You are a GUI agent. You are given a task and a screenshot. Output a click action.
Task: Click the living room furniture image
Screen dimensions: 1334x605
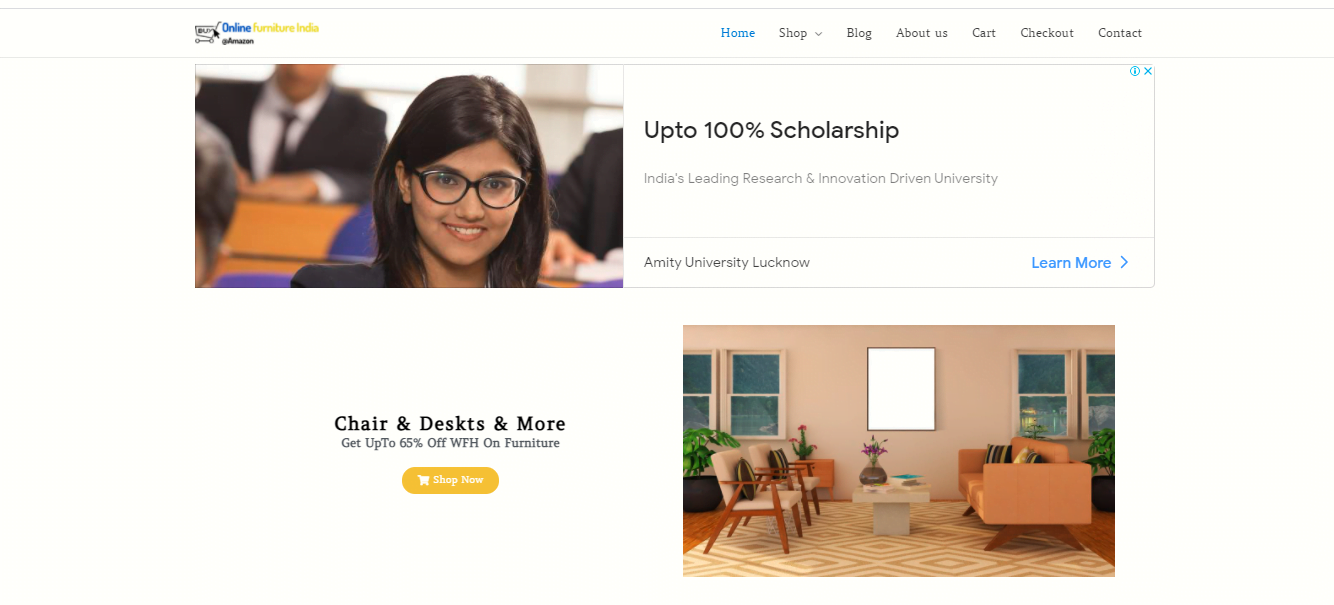click(899, 451)
